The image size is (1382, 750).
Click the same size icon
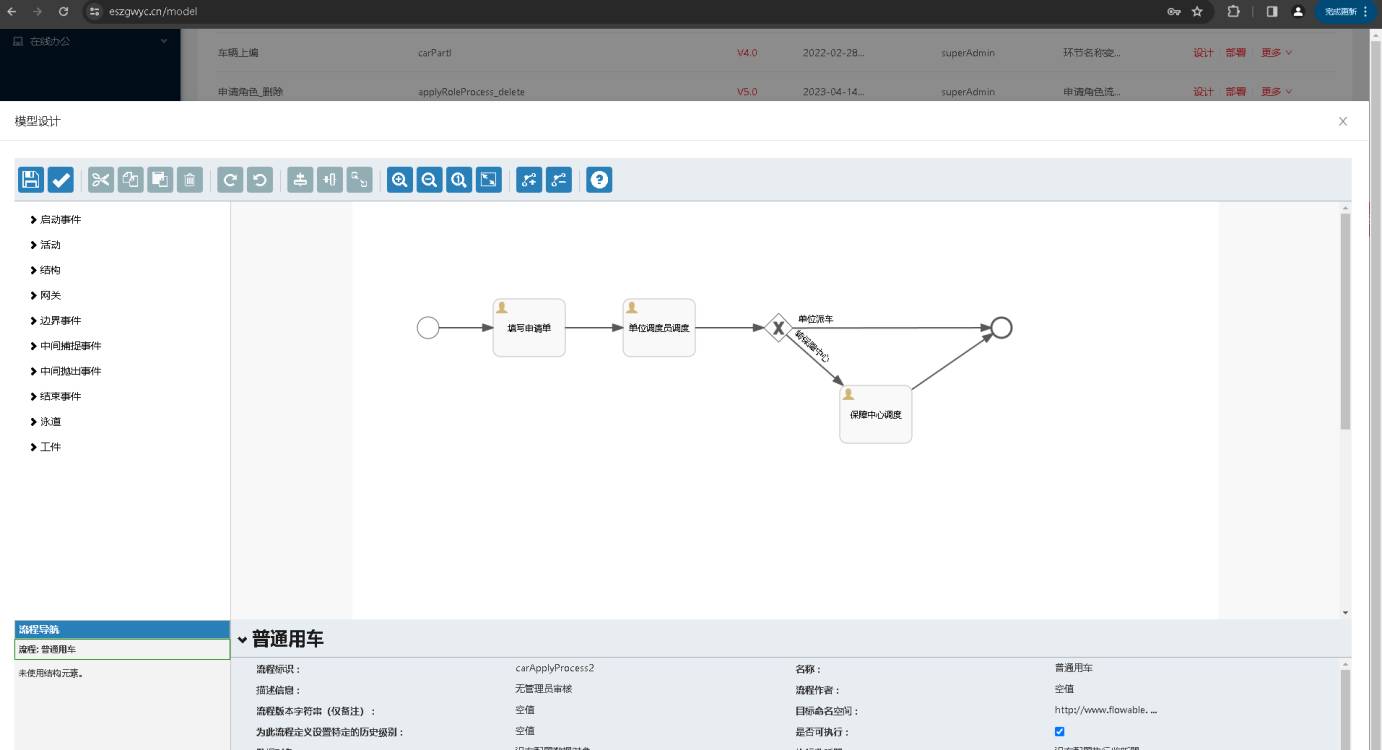(x=360, y=180)
